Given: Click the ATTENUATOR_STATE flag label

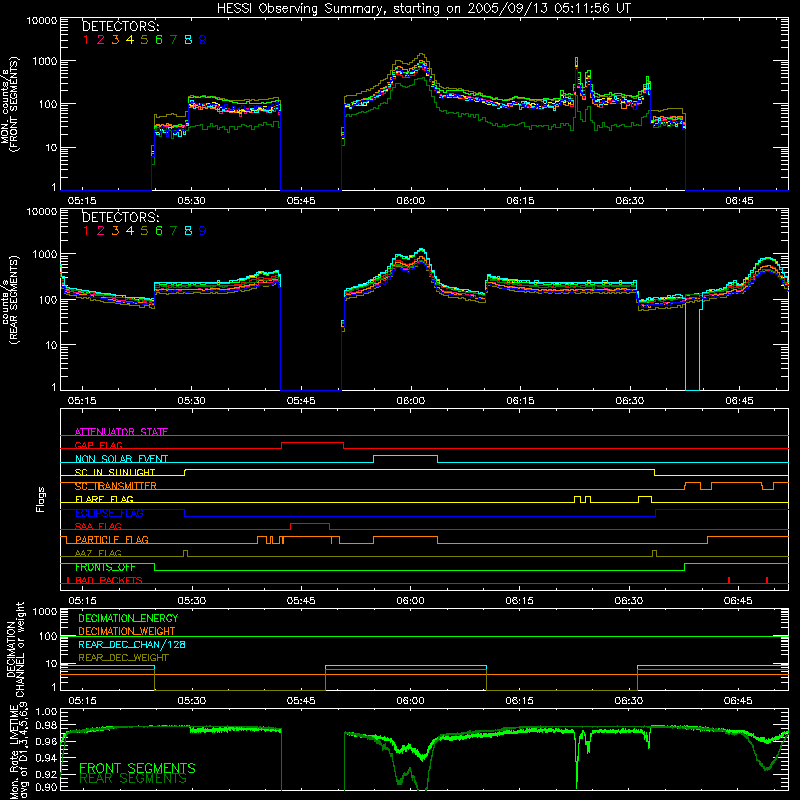Looking at the screenshot, I should [121, 432].
